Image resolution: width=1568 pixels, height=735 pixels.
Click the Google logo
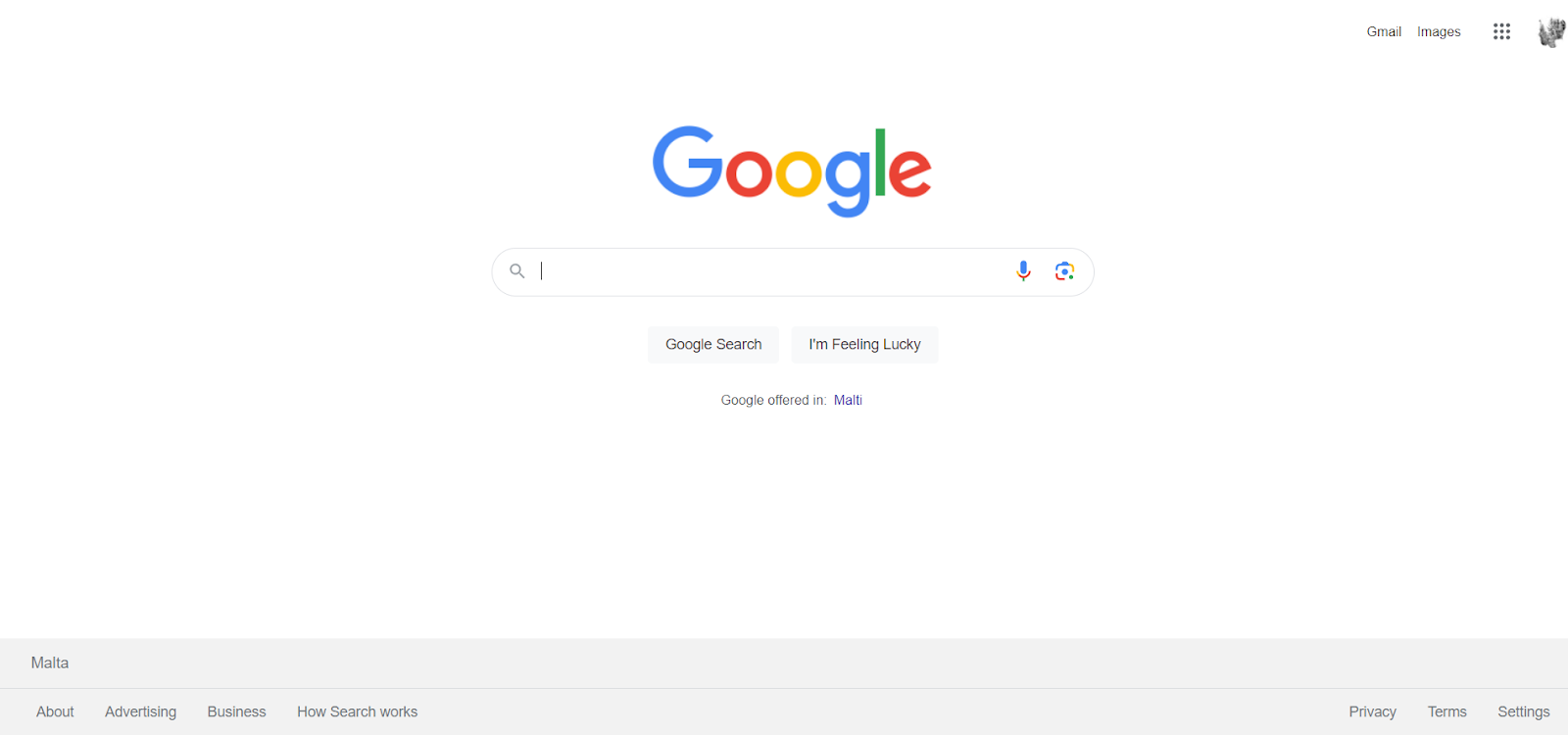[x=792, y=171]
